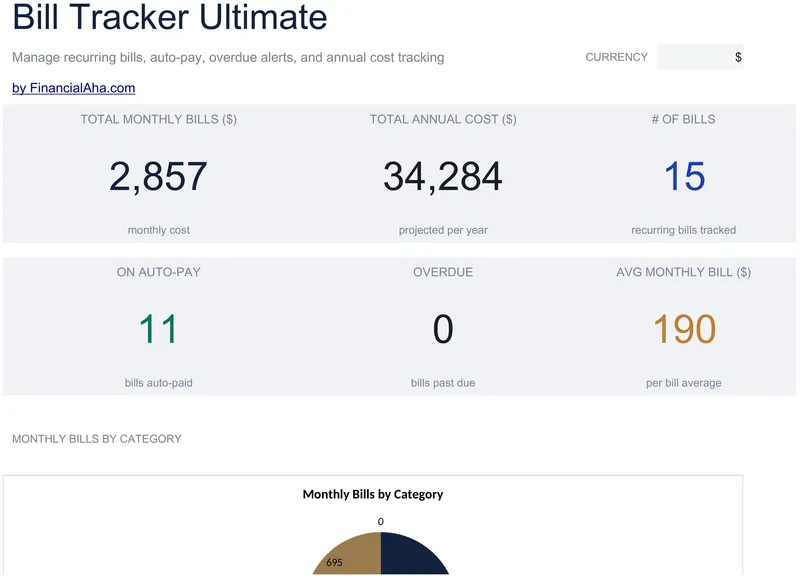Click the ON AUTO-PAY heading
Image resolution: width=800 pixels, height=578 pixels.
159,272
